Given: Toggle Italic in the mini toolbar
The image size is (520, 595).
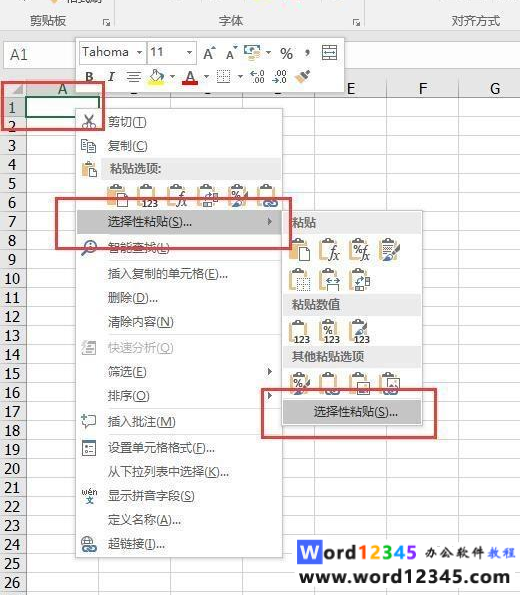Looking at the screenshot, I should 111,77.
